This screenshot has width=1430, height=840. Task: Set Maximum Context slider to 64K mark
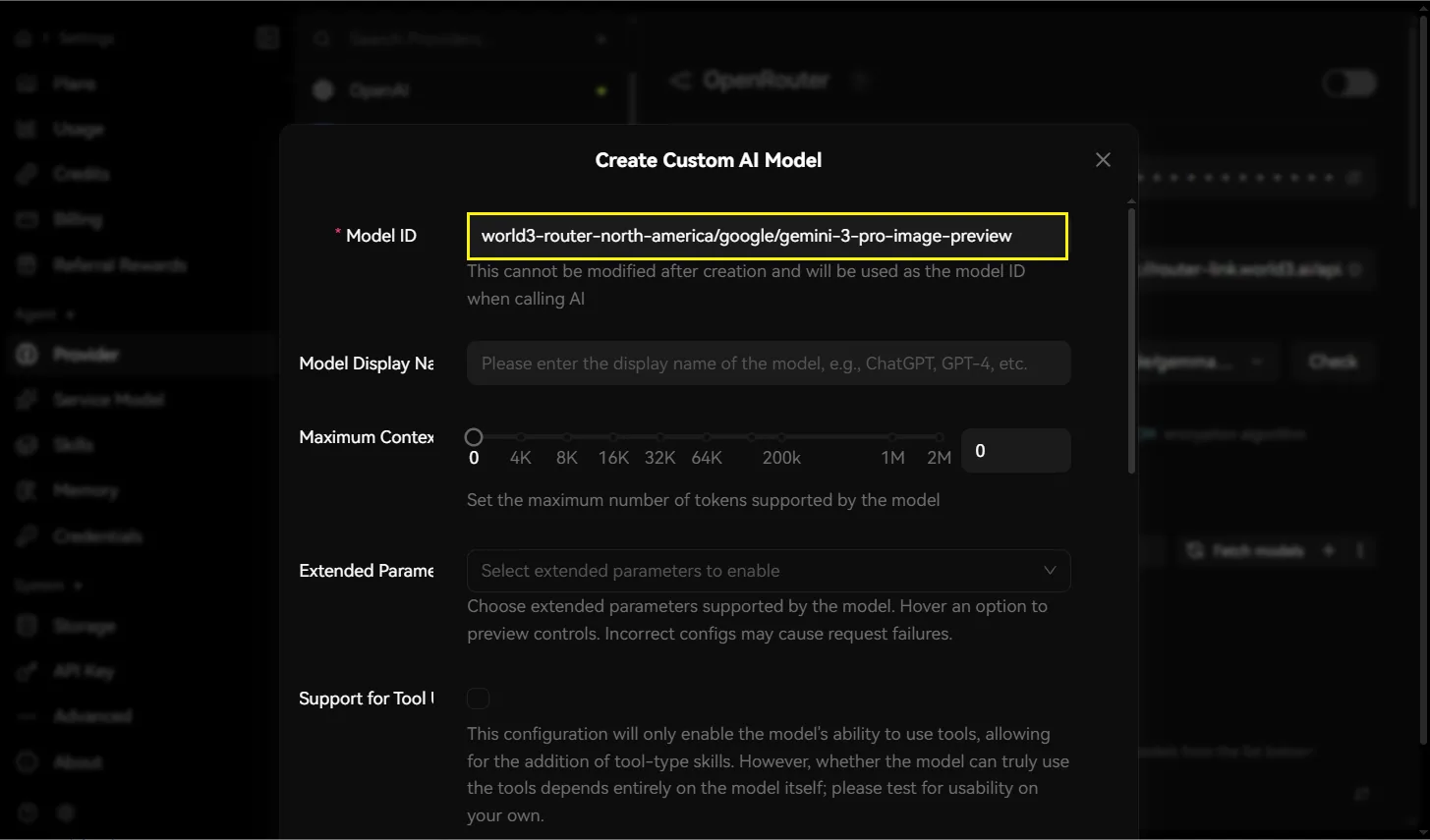707,437
